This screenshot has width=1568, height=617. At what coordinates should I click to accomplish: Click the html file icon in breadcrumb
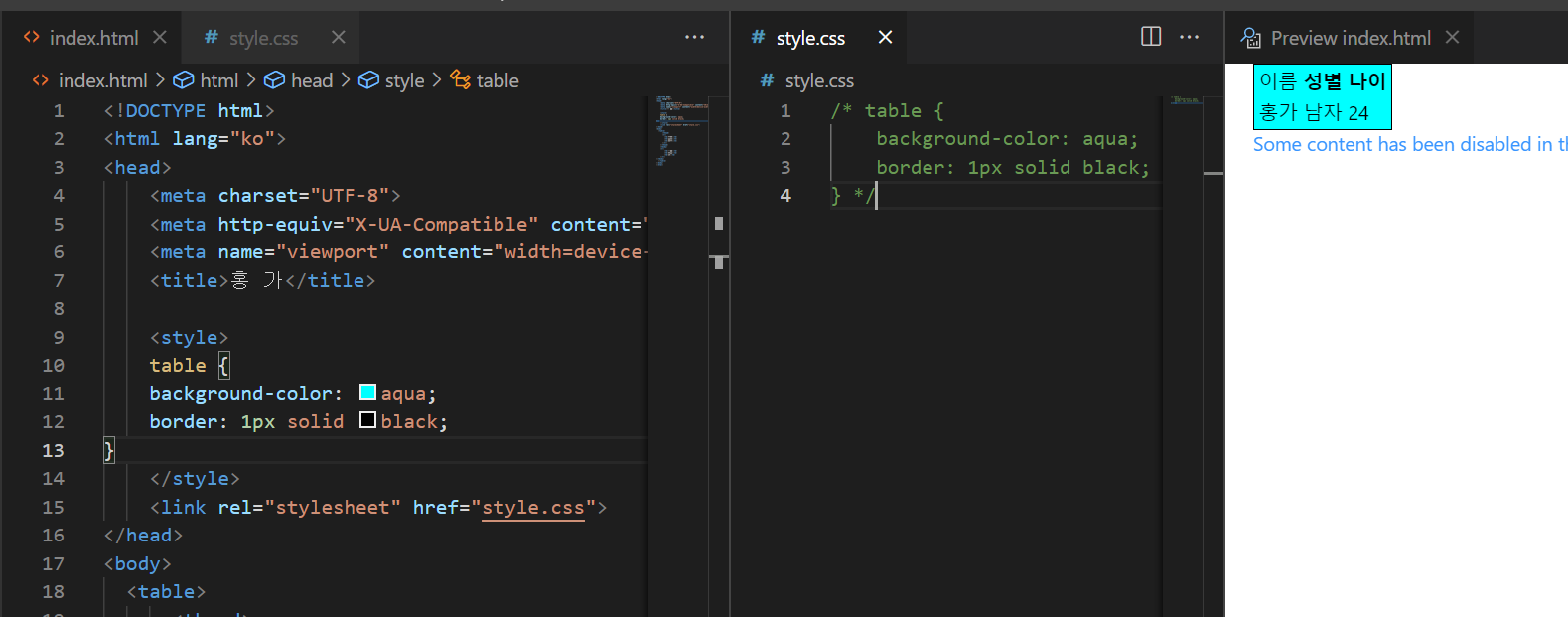[x=41, y=80]
